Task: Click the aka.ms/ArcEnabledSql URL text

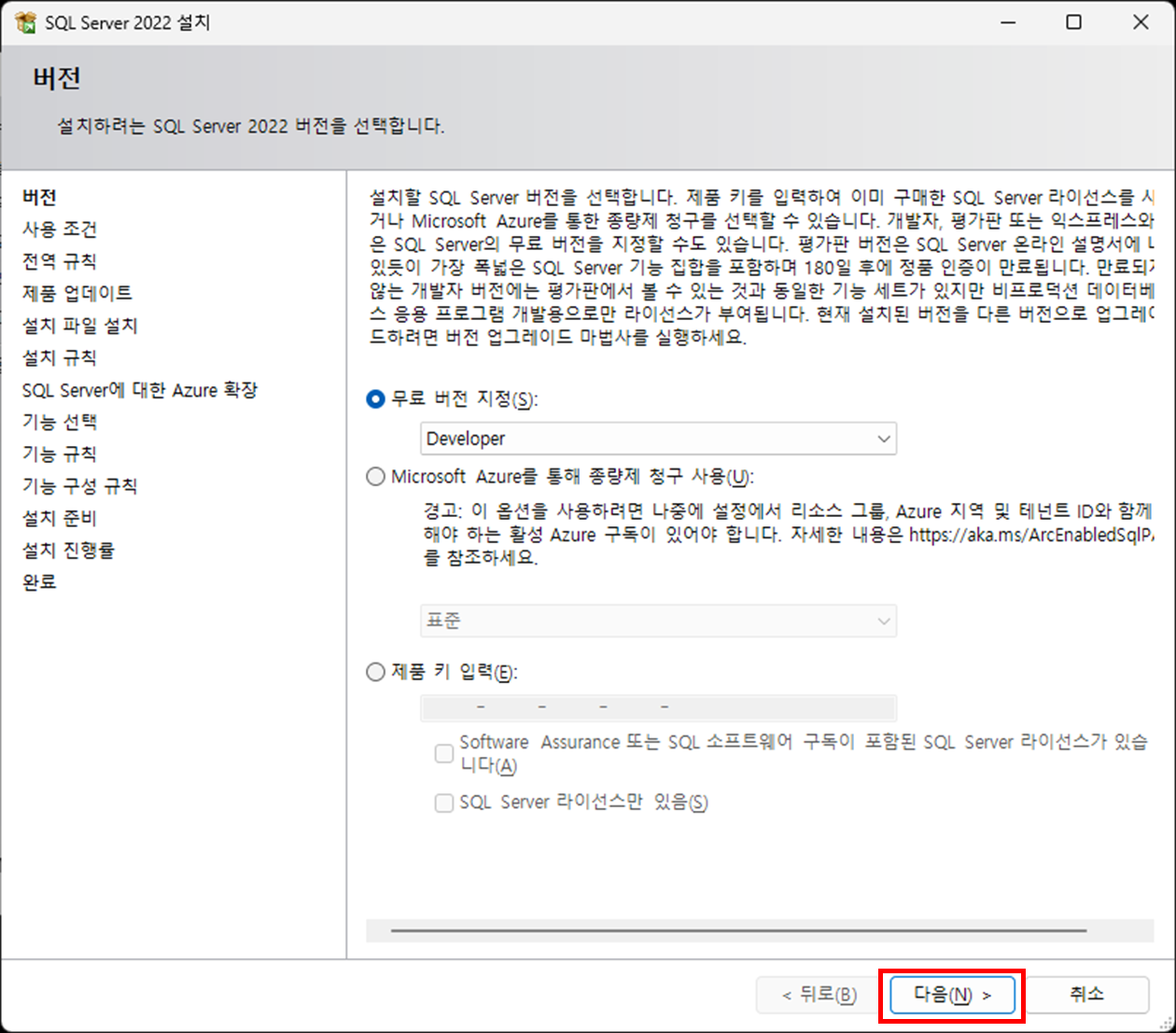Action: (x=1031, y=535)
